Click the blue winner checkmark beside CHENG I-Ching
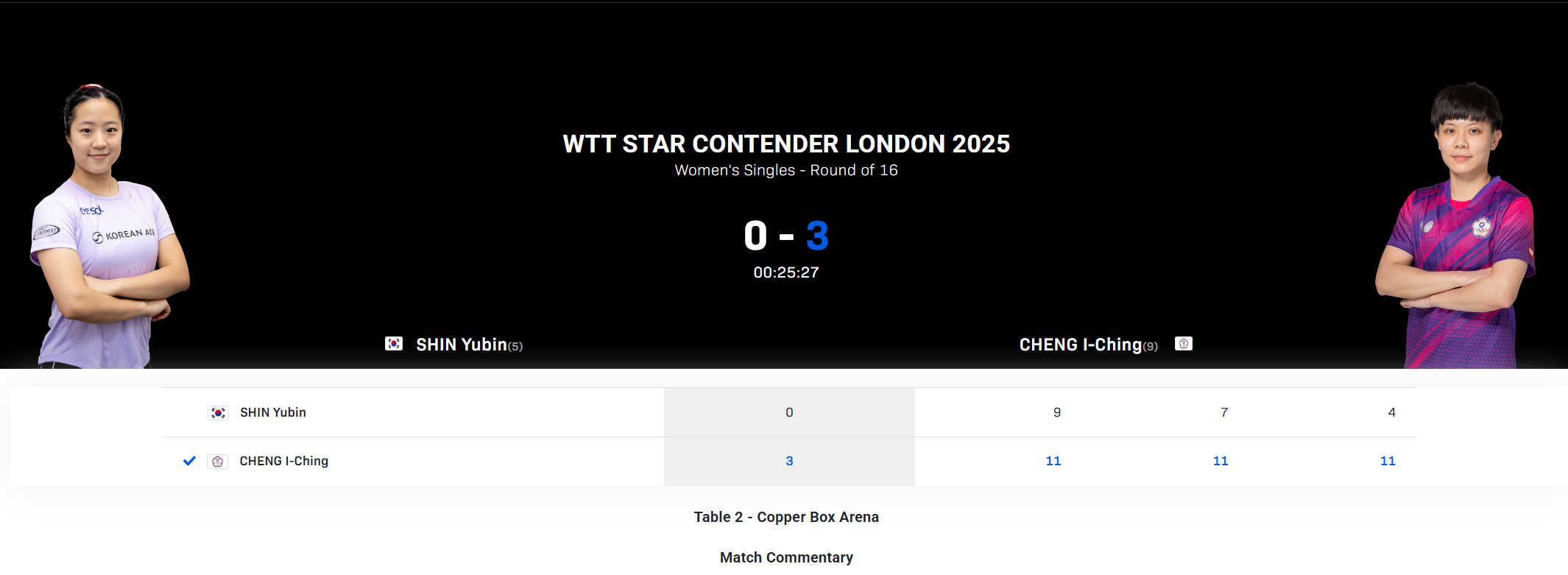Viewport: 1568px width, 575px height. pyautogui.click(x=189, y=461)
